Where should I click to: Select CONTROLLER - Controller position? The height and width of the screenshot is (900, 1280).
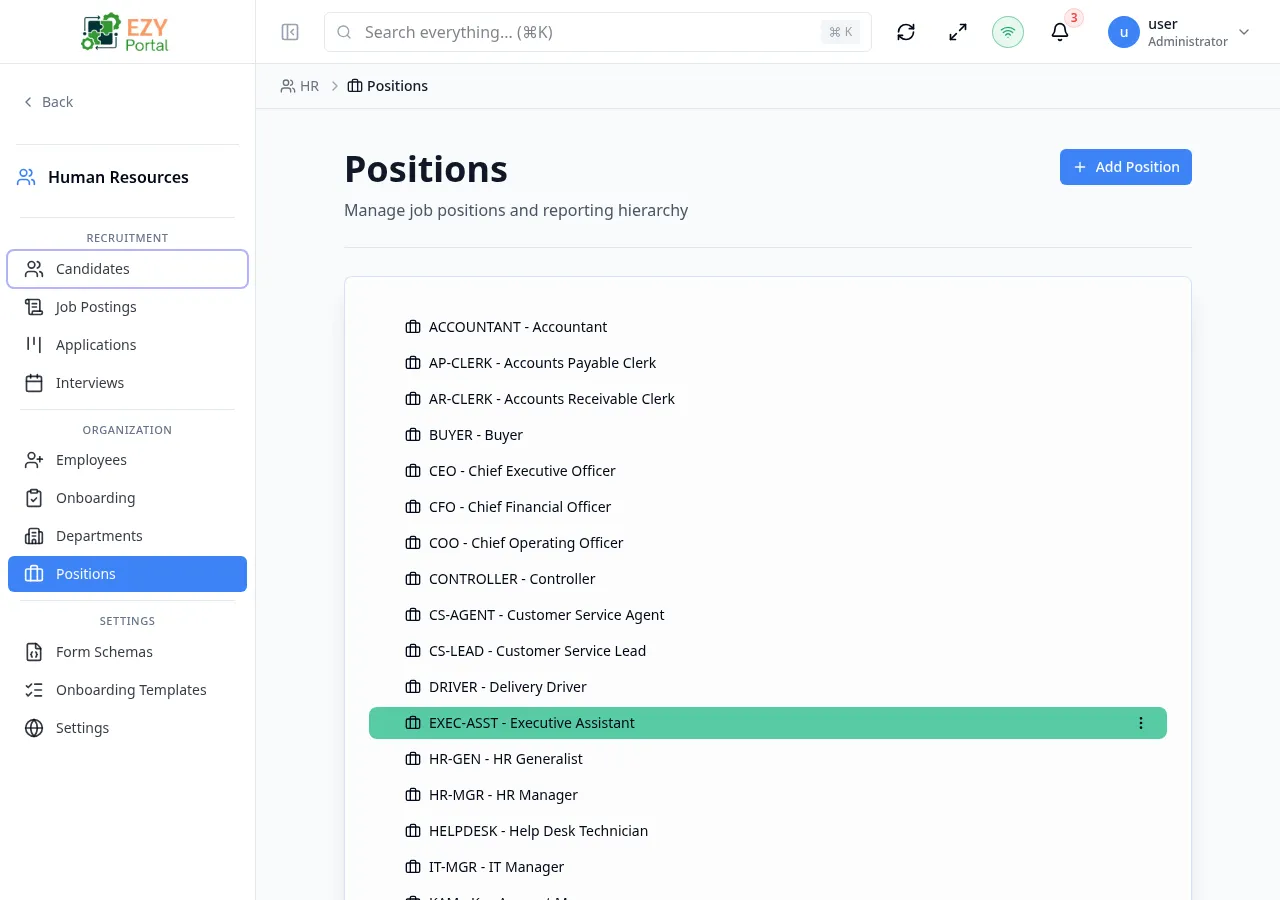tap(768, 579)
